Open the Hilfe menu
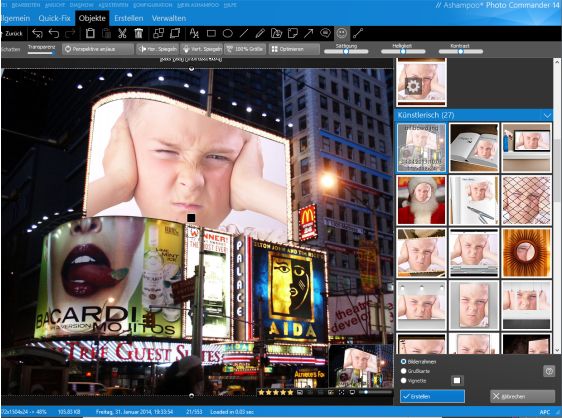Image resolution: width=562 pixels, height=418 pixels. 229,5
